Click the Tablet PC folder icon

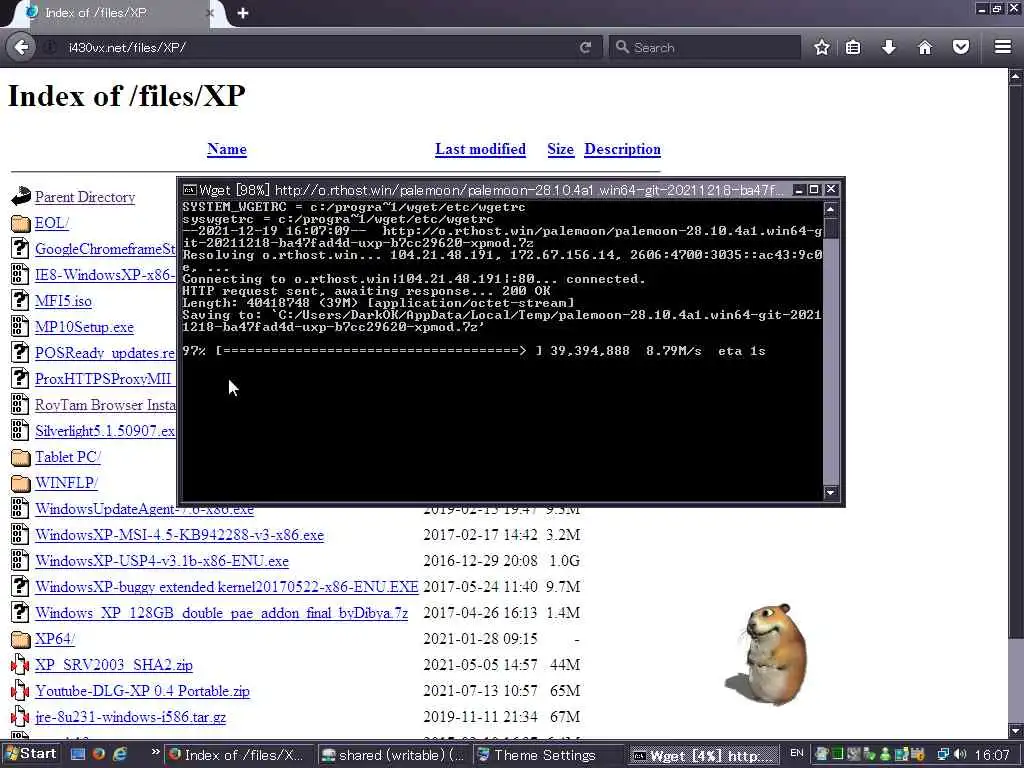(x=21, y=456)
